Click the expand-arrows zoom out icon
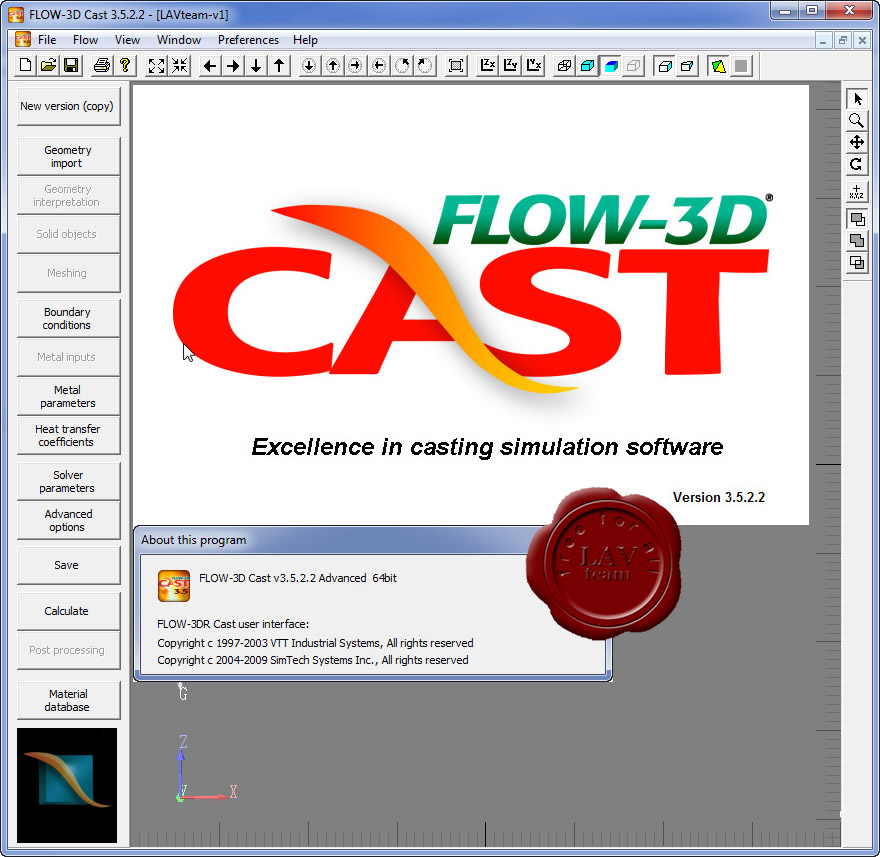Viewport: 880px width, 857px height. pos(156,66)
